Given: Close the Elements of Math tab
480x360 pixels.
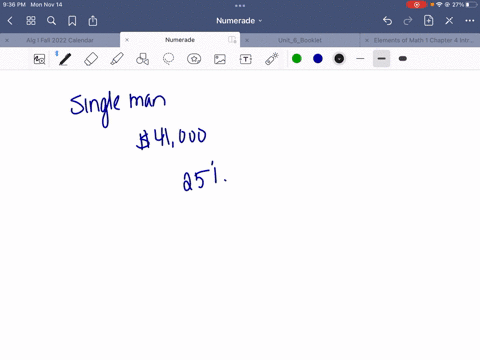Looking at the screenshot, I should tap(367, 40).
